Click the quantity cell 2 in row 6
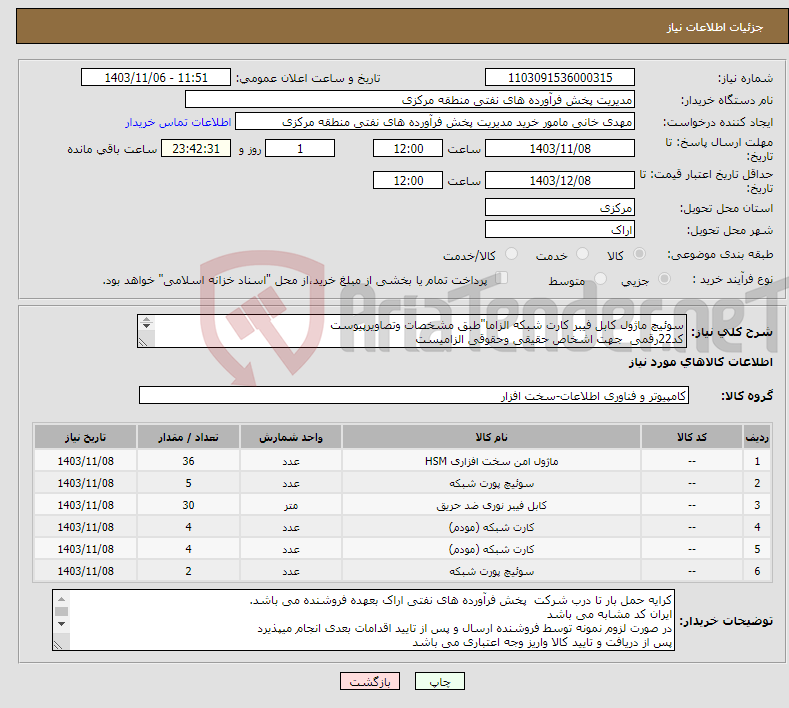Image resolution: width=789 pixels, height=708 pixels. coord(188,571)
